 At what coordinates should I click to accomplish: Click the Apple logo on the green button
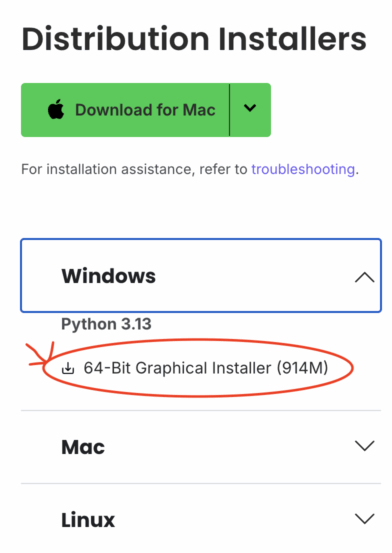click(x=56, y=109)
